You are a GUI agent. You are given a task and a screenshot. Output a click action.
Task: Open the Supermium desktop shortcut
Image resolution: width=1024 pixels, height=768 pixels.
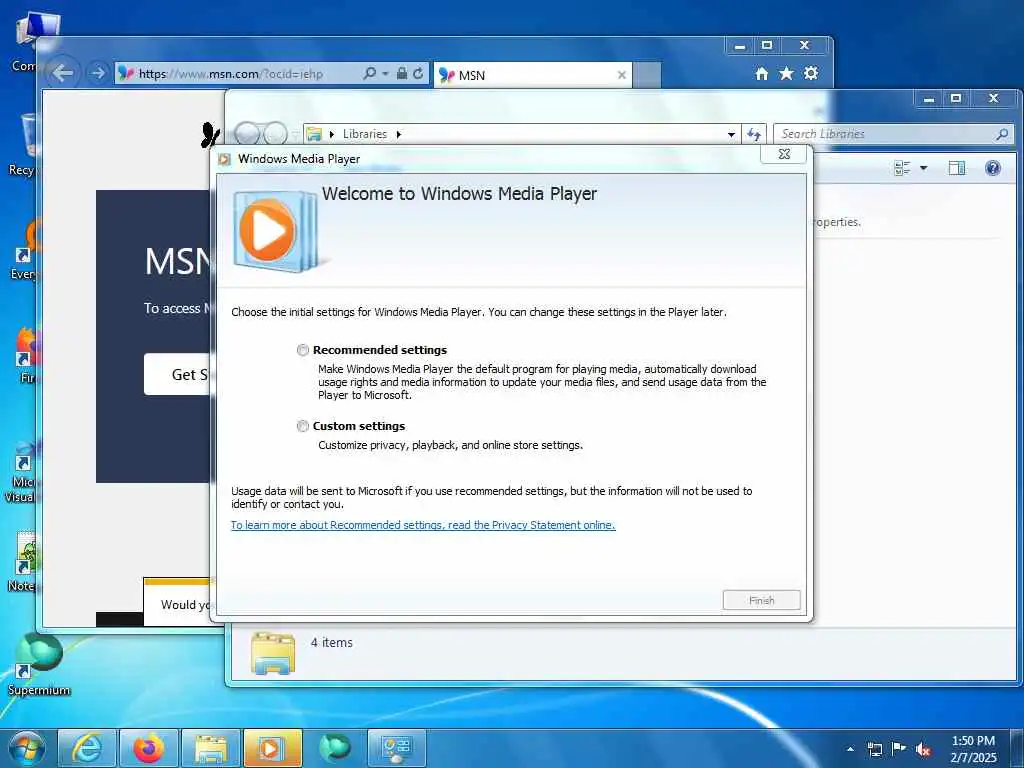click(x=39, y=664)
